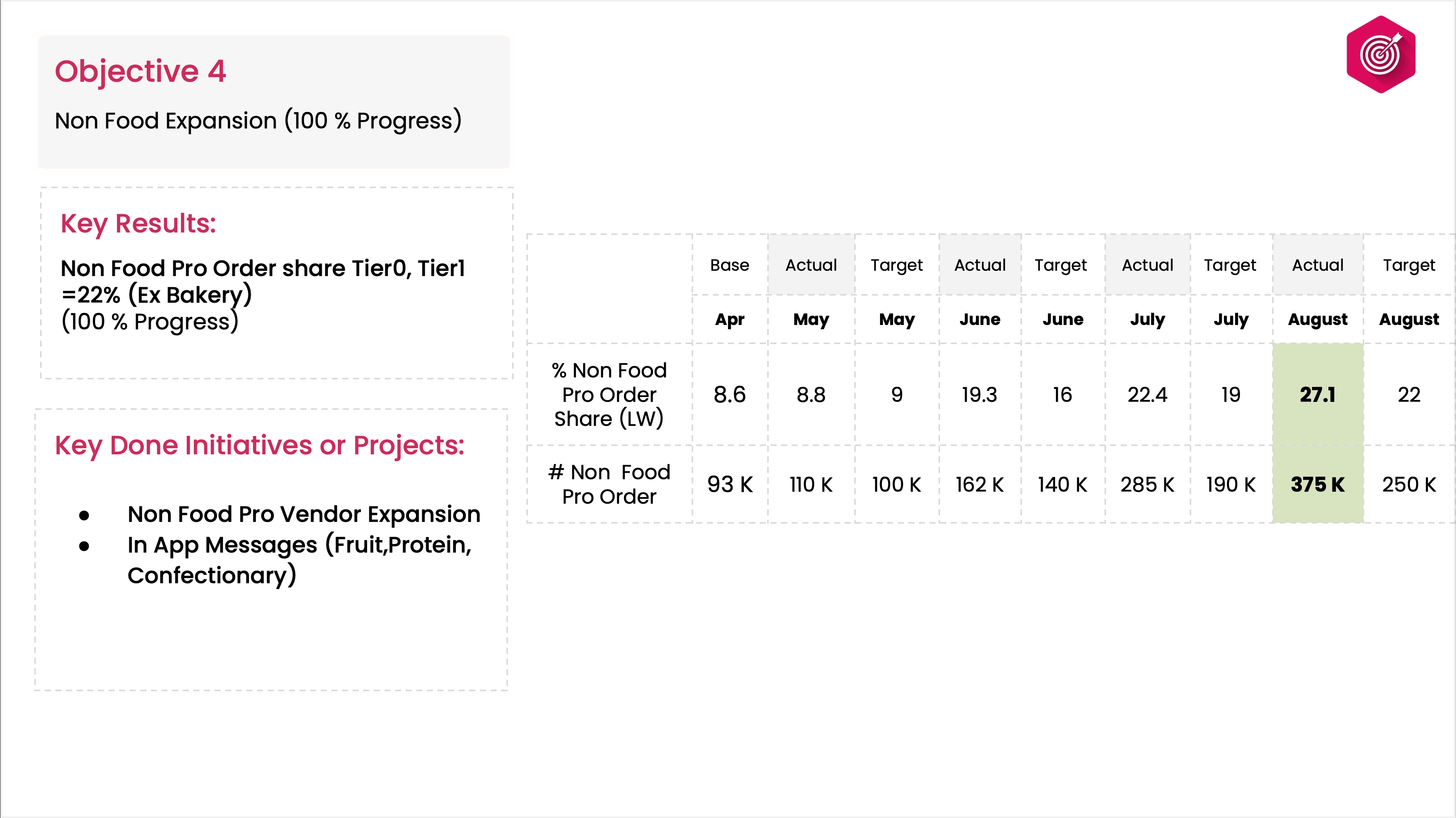Click the 285 K July actual cell
Viewport: 1456px width, 818px height.
(x=1147, y=485)
